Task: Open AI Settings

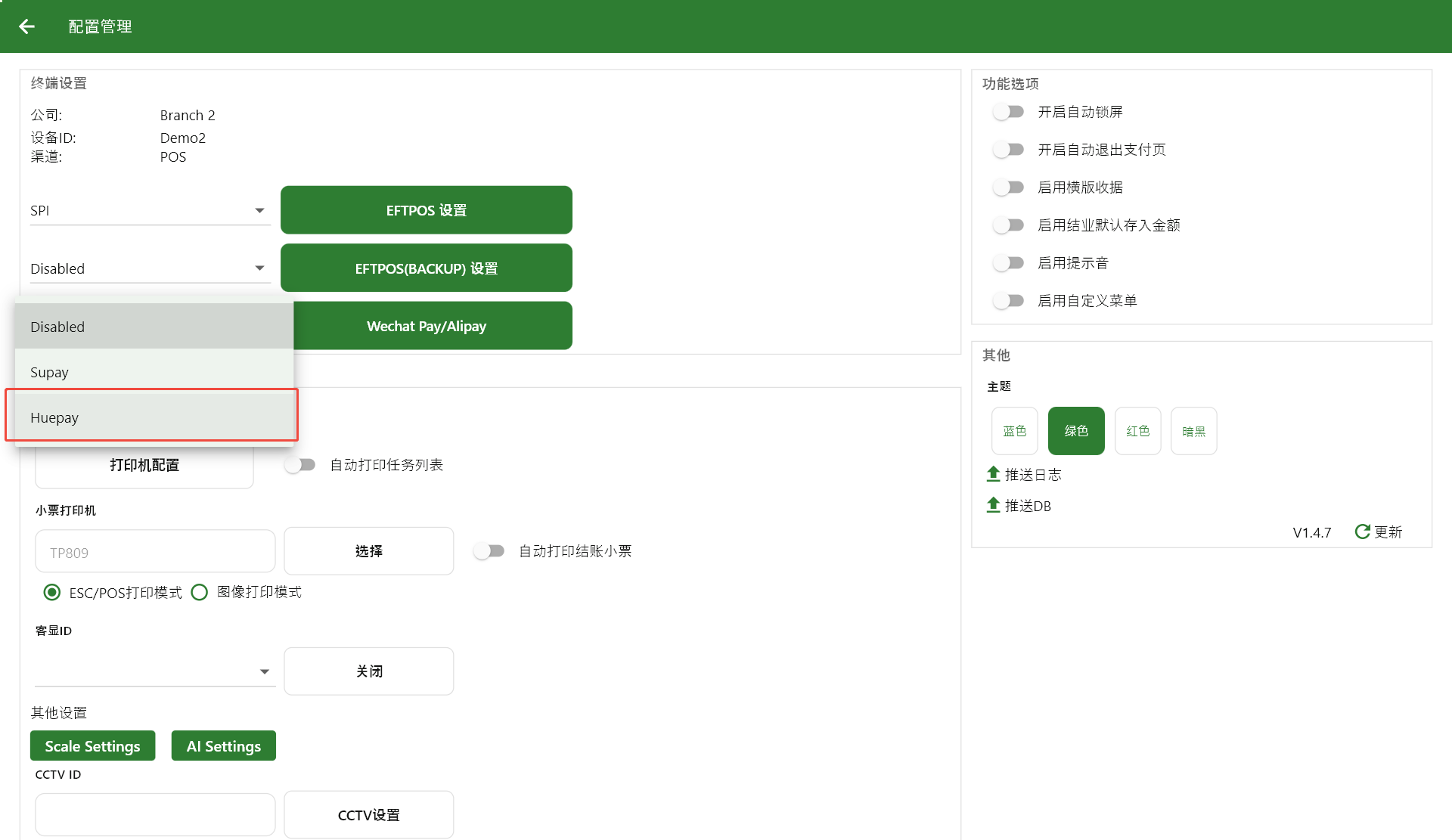Action: (223, 746)
